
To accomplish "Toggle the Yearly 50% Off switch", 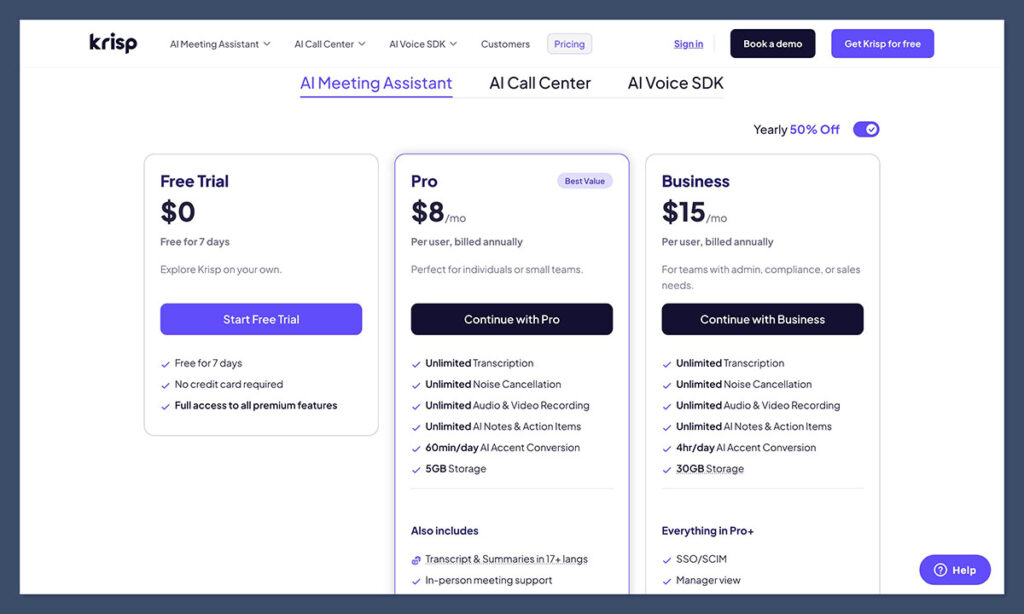I will click(866, 129).
